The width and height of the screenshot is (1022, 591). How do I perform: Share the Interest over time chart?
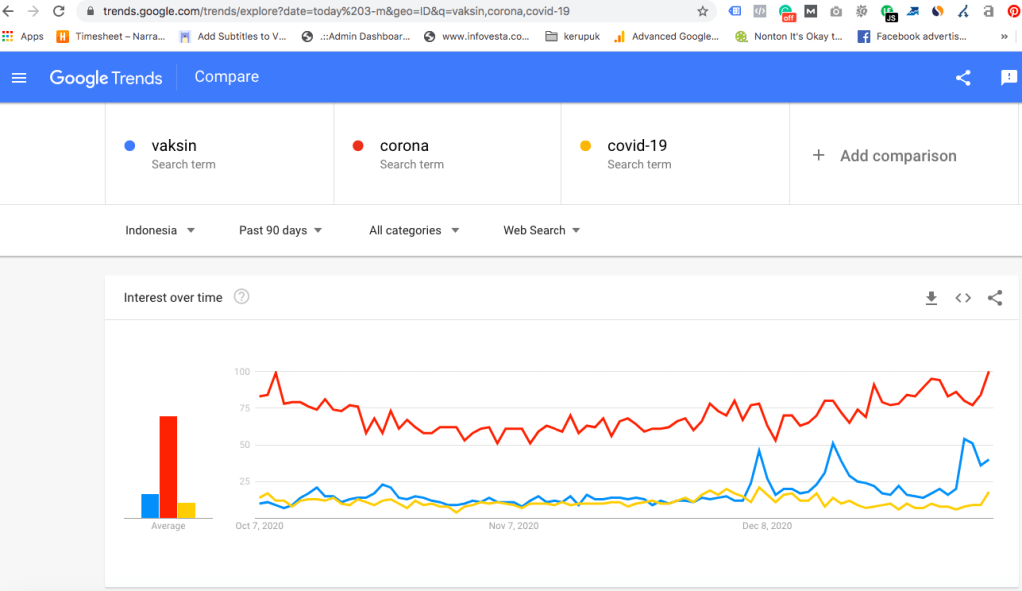click(x=995, y=298)
